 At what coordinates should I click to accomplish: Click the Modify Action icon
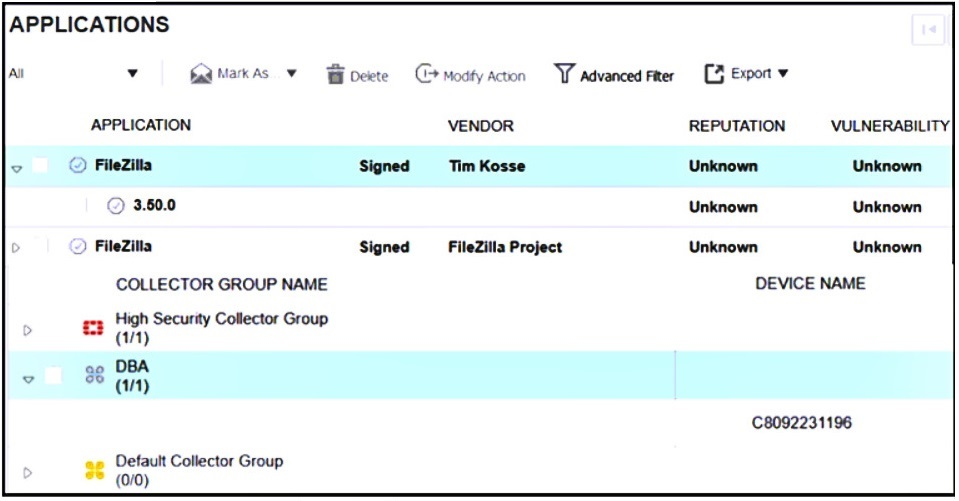pyautogui.click(x=427, y=74)
